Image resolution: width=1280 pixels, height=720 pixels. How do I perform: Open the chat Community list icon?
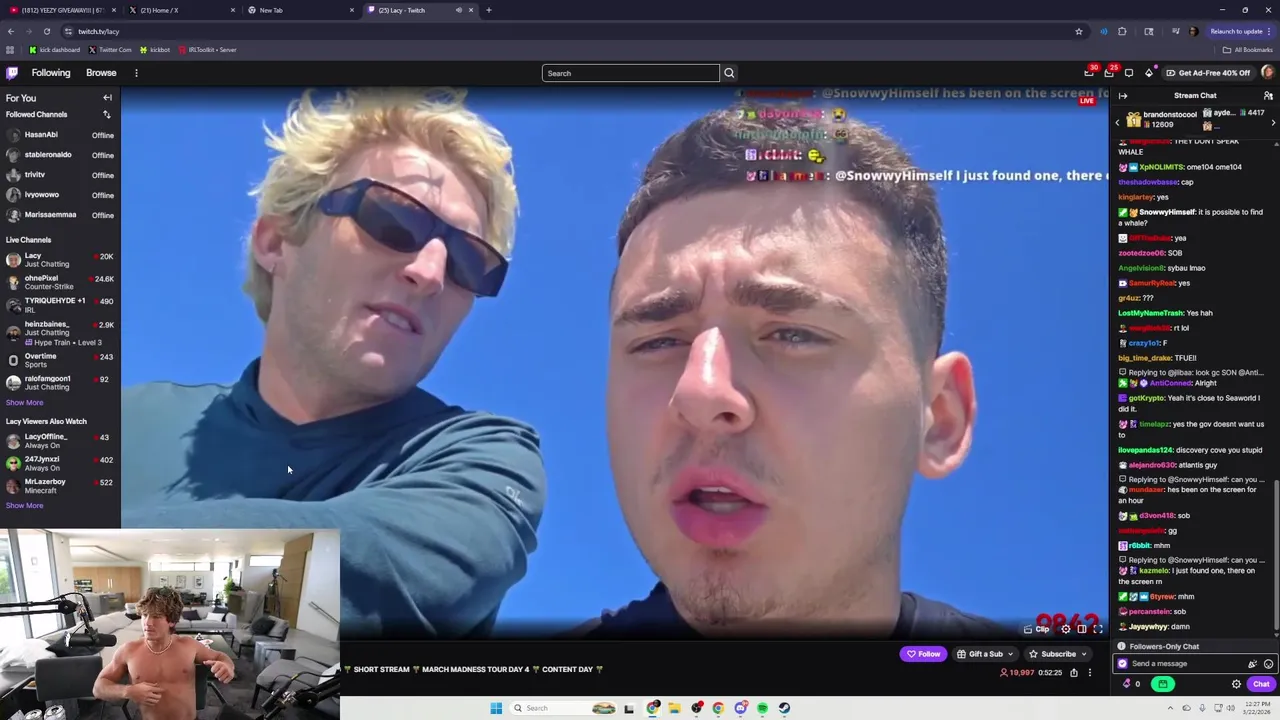pos(1268,96)
